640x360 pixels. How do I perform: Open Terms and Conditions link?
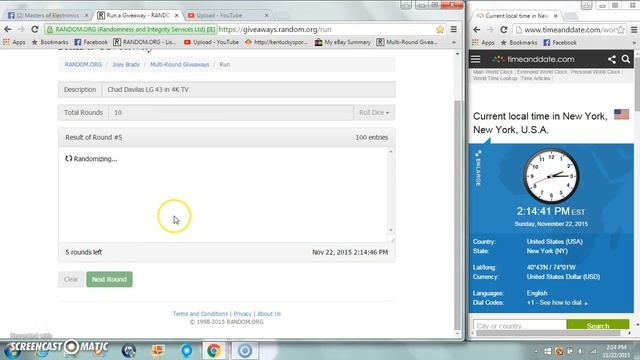pos(200,314)
